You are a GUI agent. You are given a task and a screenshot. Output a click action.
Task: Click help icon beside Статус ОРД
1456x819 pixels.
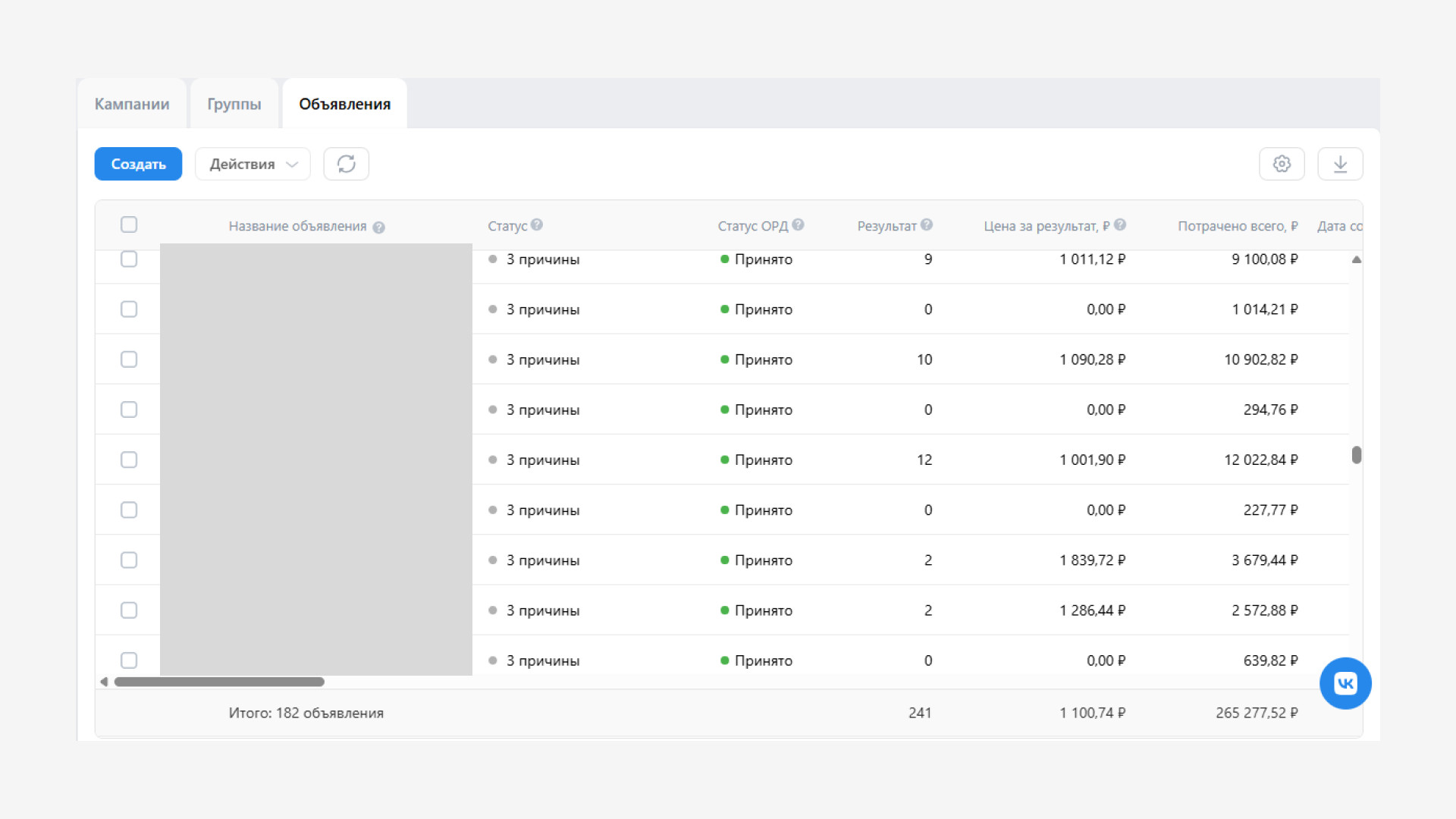pos(798,224)
